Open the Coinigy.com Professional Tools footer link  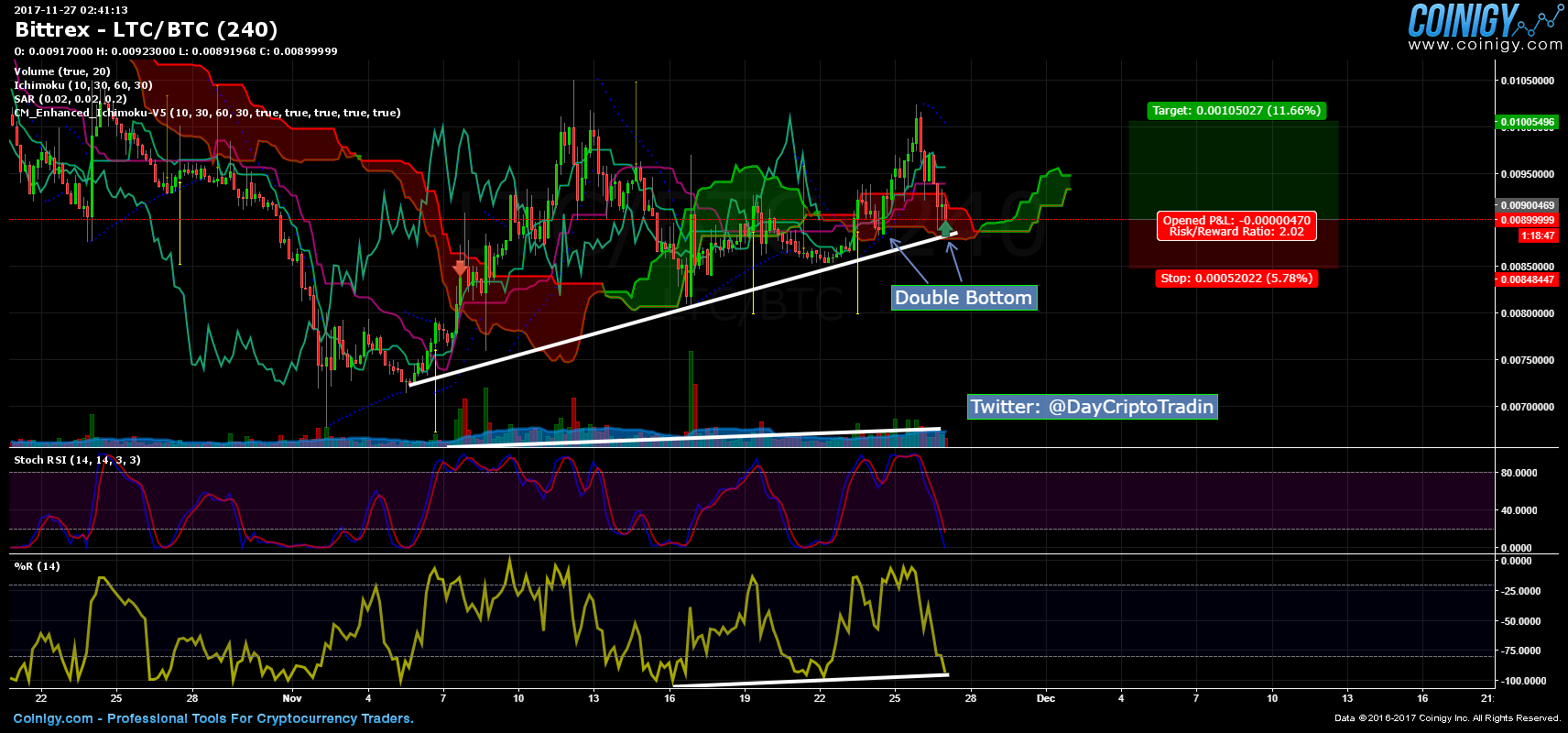pos(213,718)
